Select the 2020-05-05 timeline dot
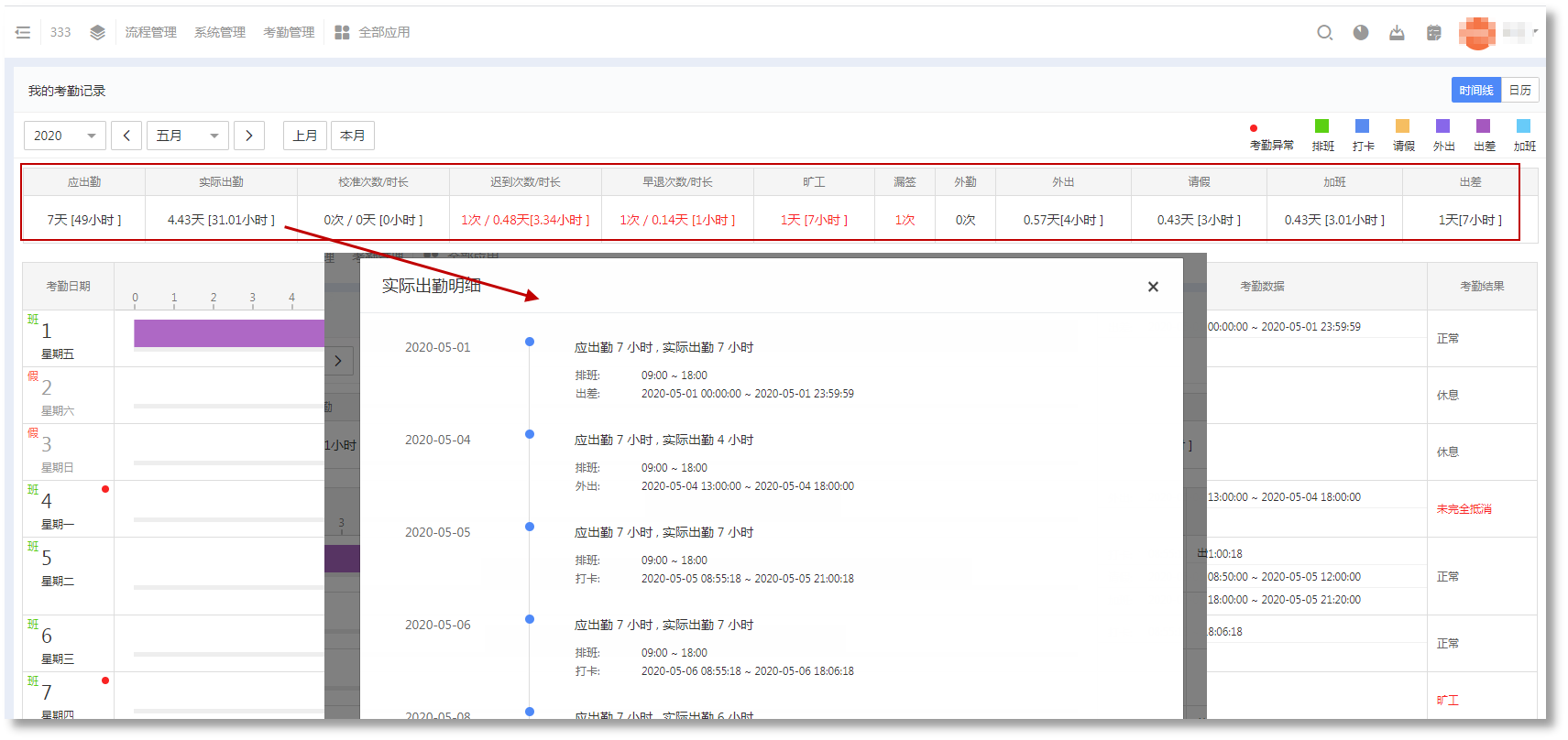The height and width of the screenshot is (740, 1568). pyautogui.click(x=530, y=527)
